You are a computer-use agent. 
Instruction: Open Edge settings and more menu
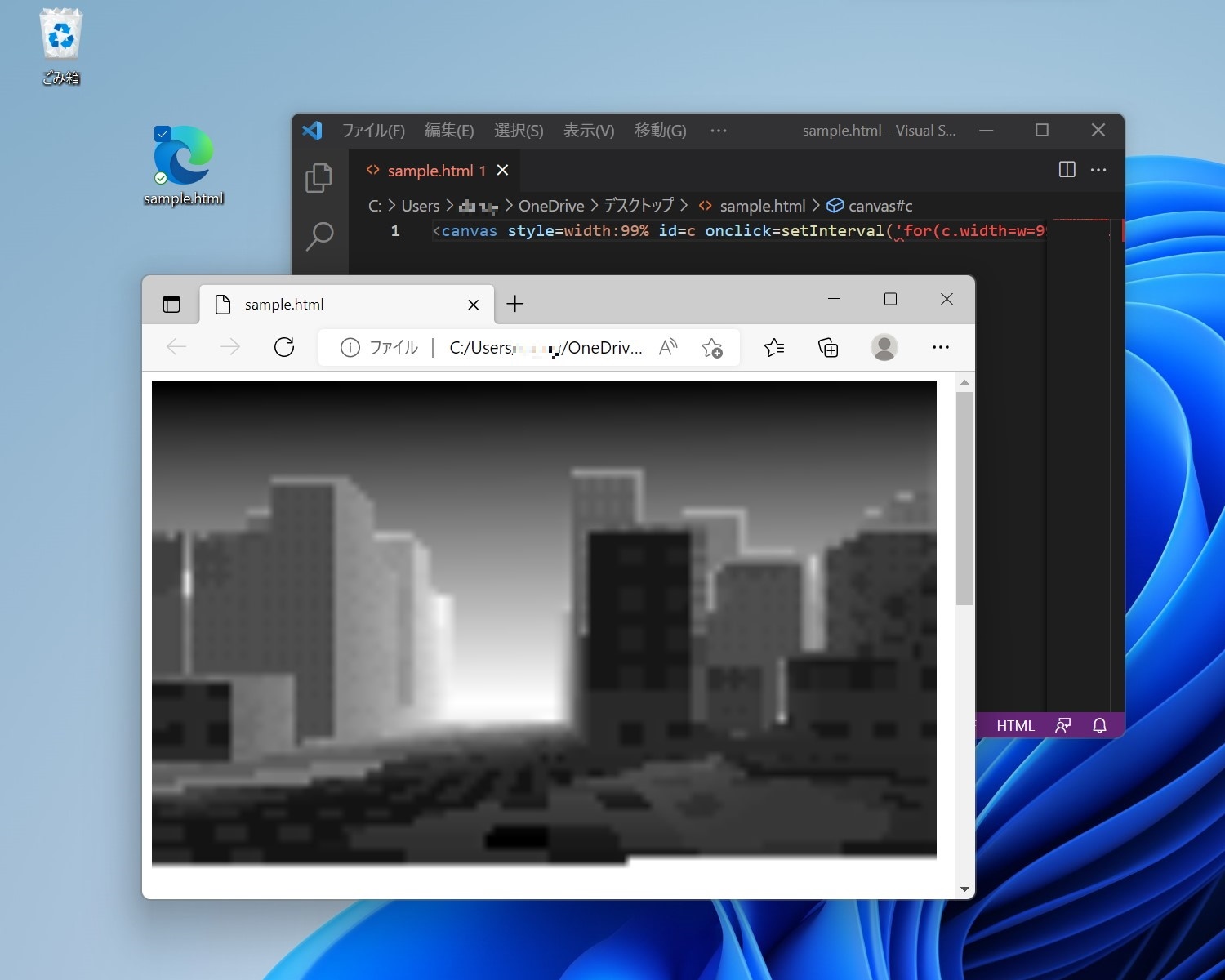click(x=941, y=347)
